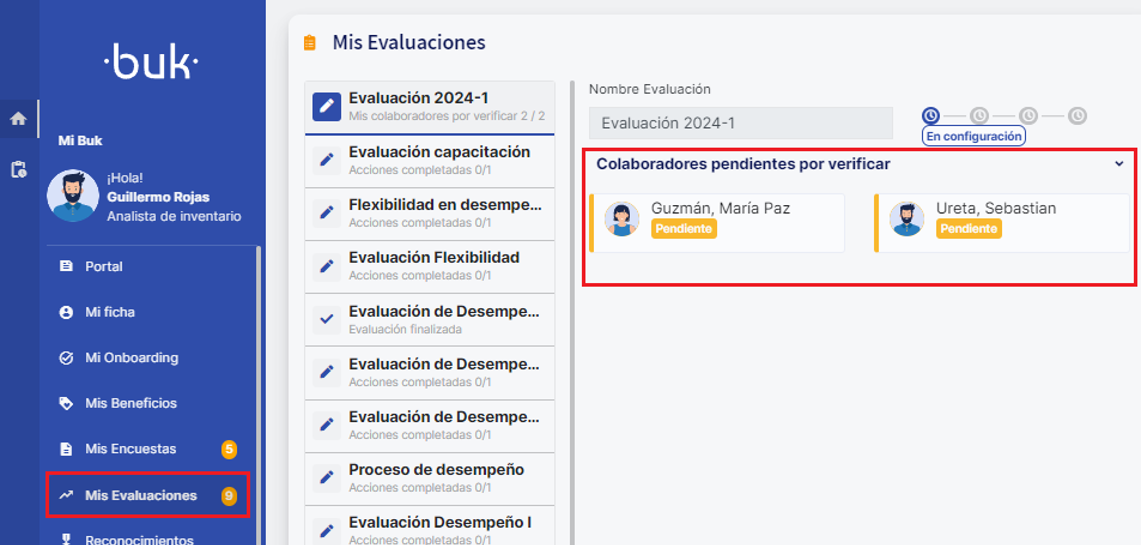Click first clock step in progress tracker
The image size is (1141, 545).
click(x=930, y=116)
